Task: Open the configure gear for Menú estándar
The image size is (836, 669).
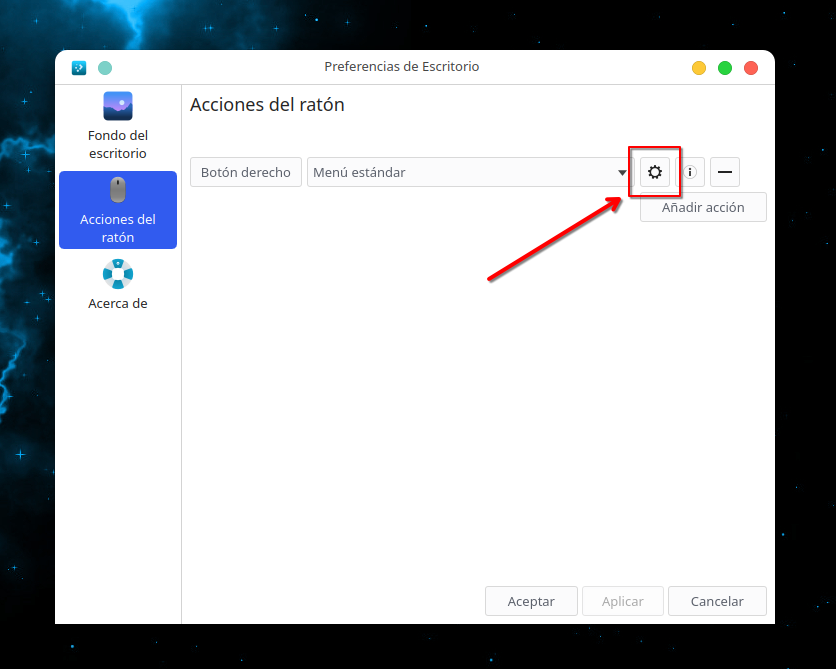Action: 655,172
